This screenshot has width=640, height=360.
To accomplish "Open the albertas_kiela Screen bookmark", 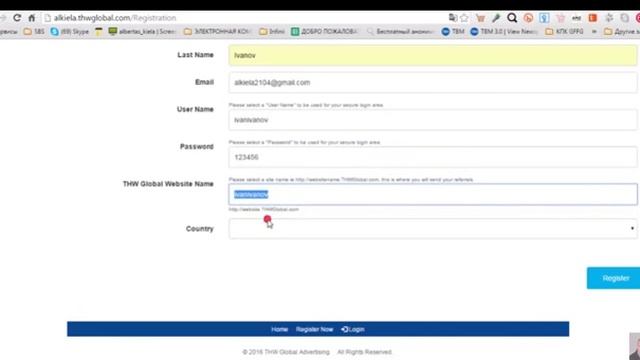I will (142, 31).
